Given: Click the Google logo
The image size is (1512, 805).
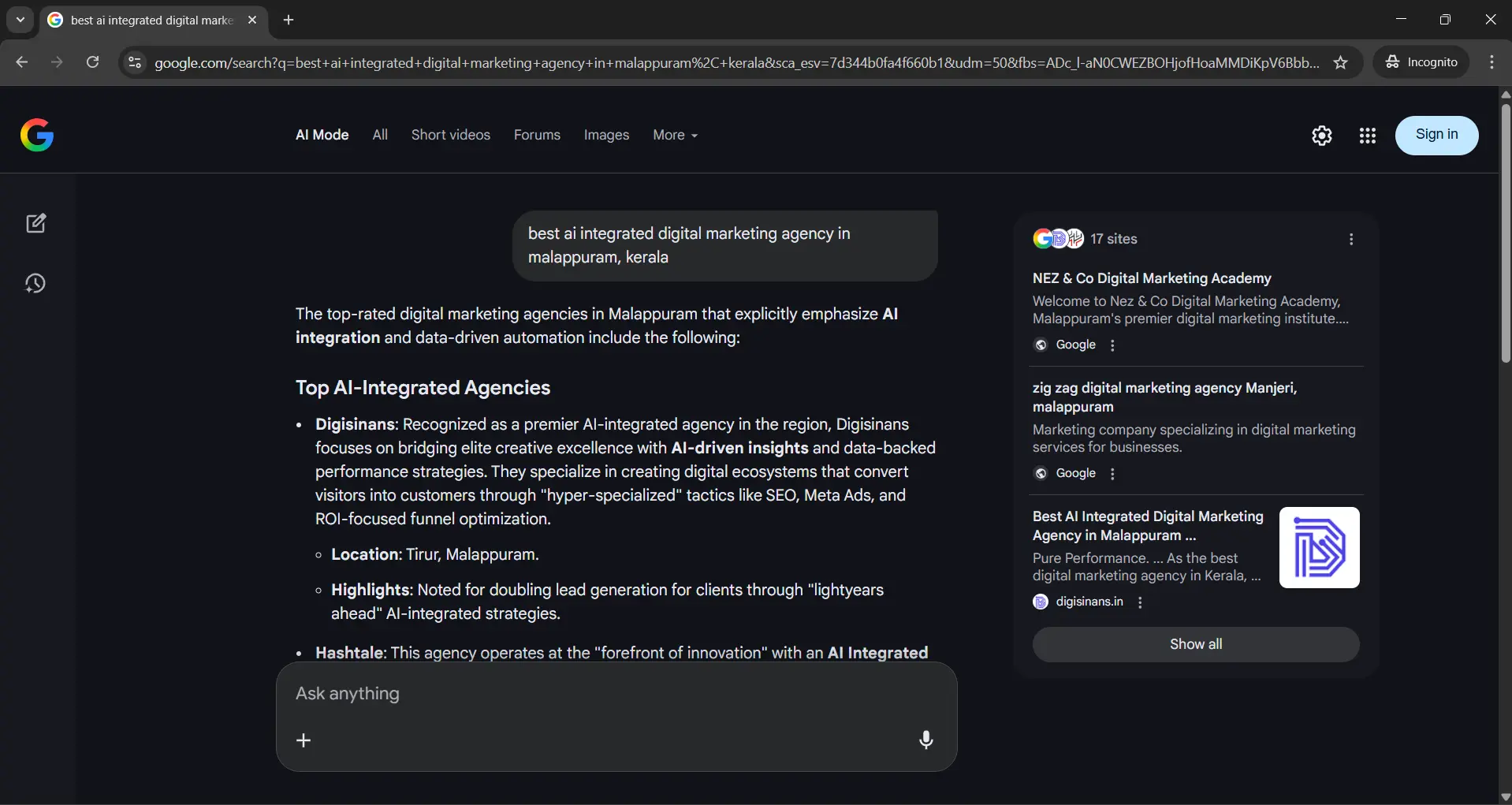Looking at the screenshot, I should 37,135.
